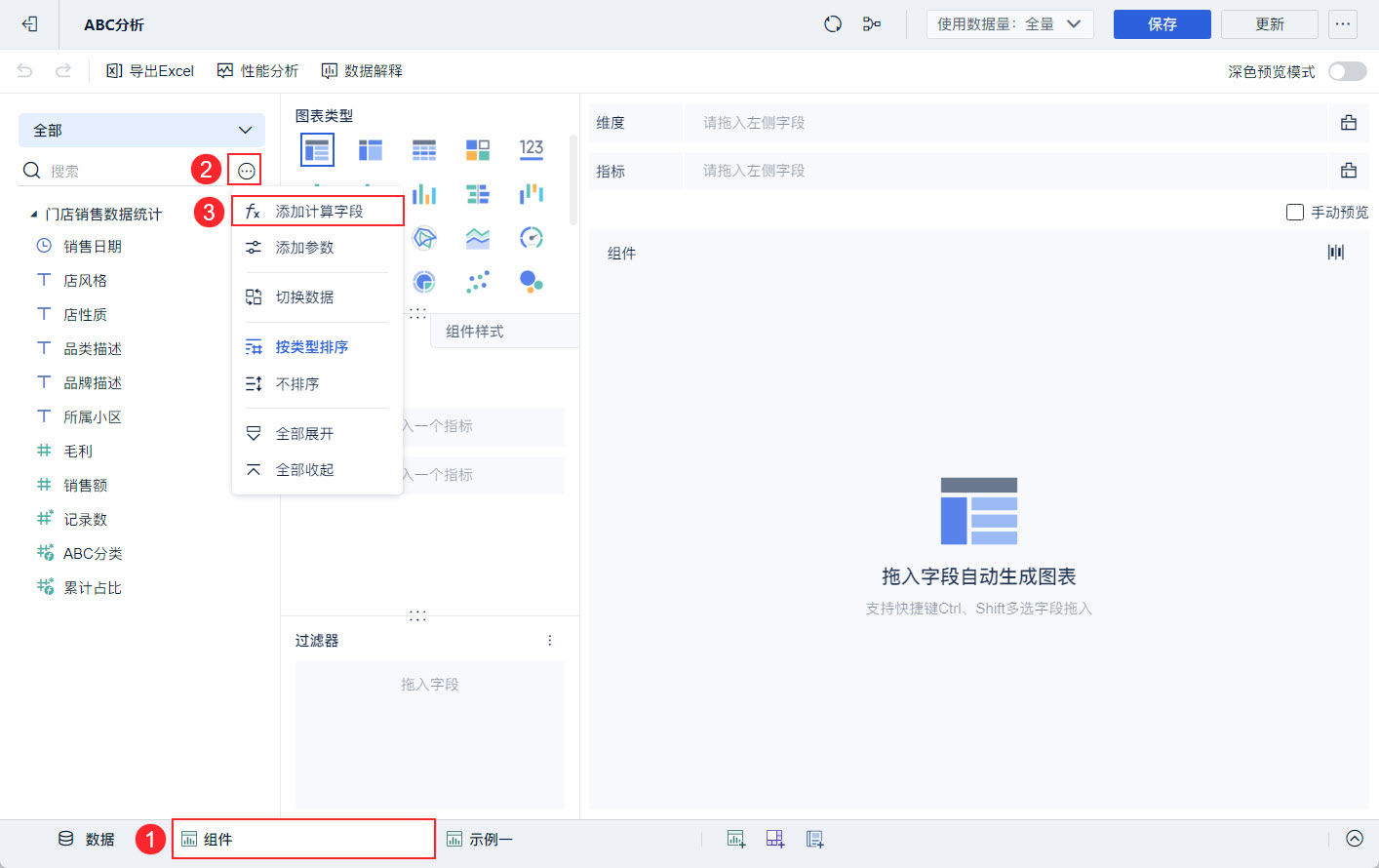Open the filter panel vertical dots menu
The height and width of the screenshot is (868, 1379).
[550, 641]
